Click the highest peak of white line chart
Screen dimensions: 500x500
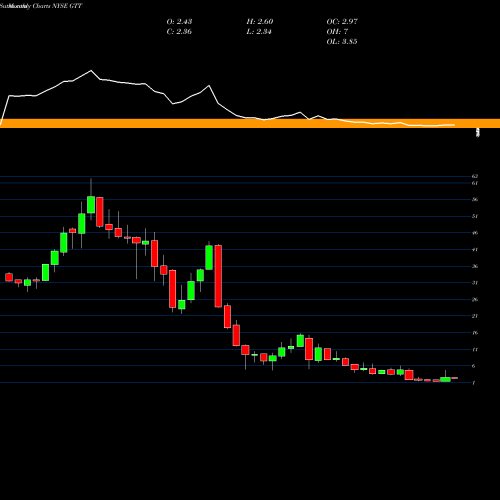91,71
